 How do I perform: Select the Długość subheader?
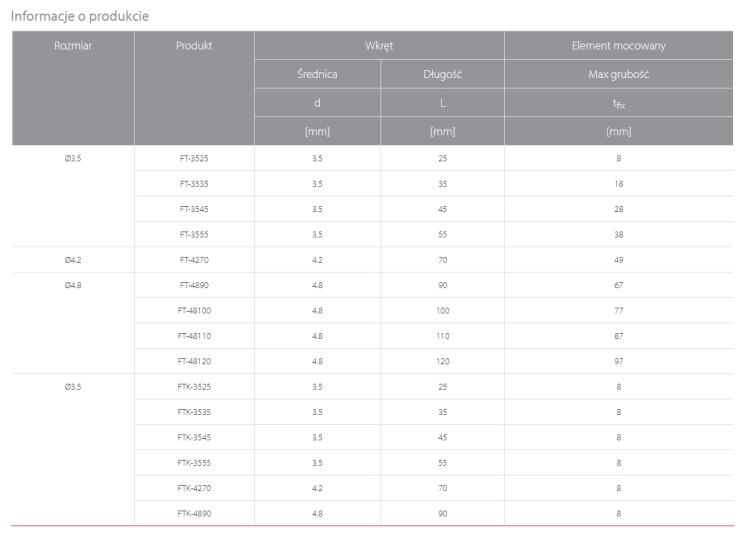(442, 74)
